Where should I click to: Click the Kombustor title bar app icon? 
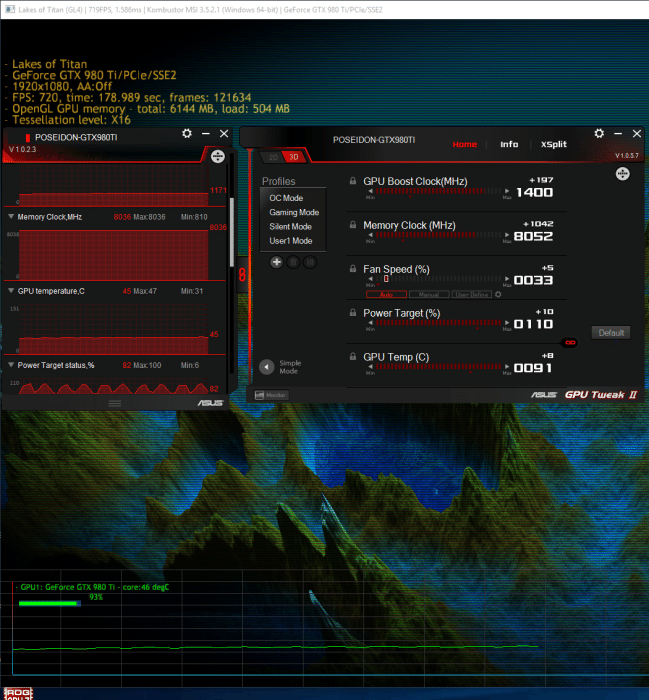pyautogui.click(x=10, y=9)
